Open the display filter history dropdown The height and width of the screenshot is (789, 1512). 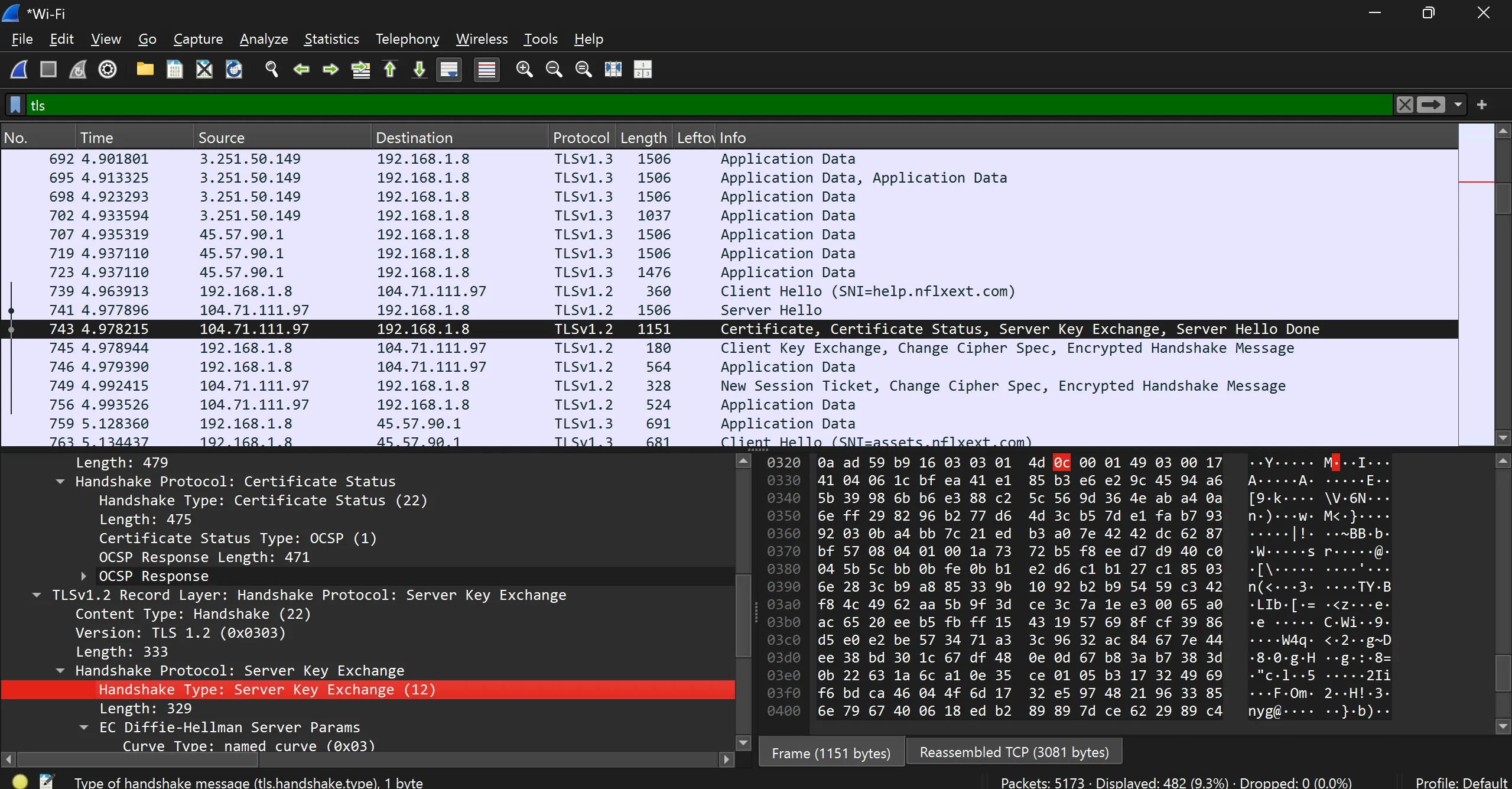click(x=1458, y=105)
